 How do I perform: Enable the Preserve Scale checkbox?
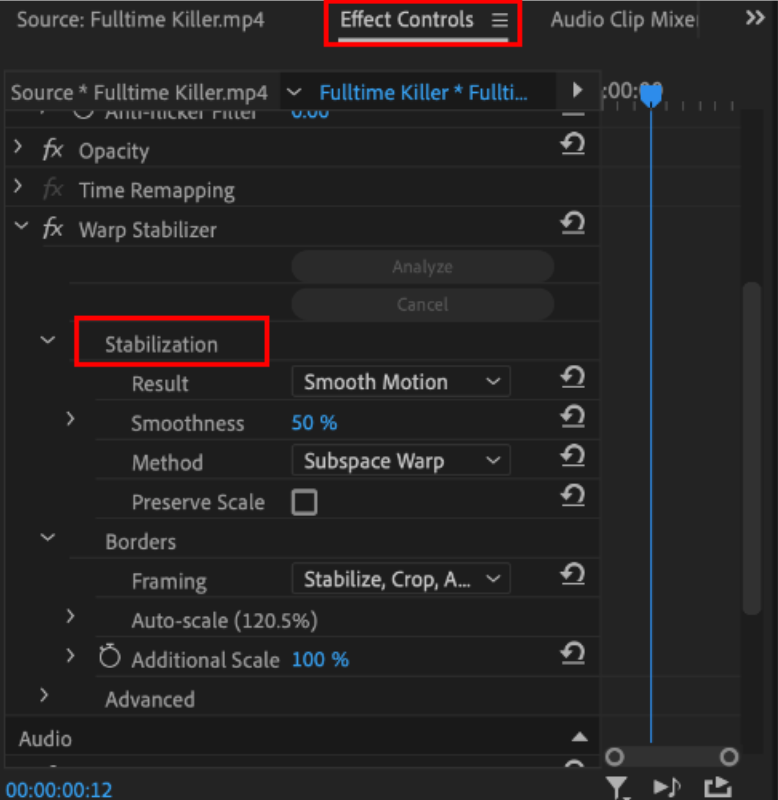click(305, 502)
